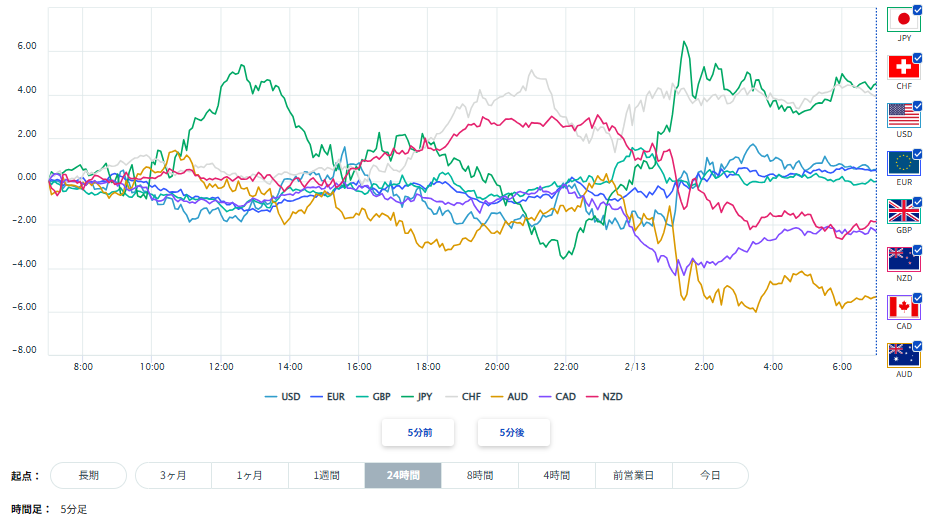Viewport: 934px width, 529px height.
Task: Toggle NZD series in chart legend
Action: coord(605,397)
